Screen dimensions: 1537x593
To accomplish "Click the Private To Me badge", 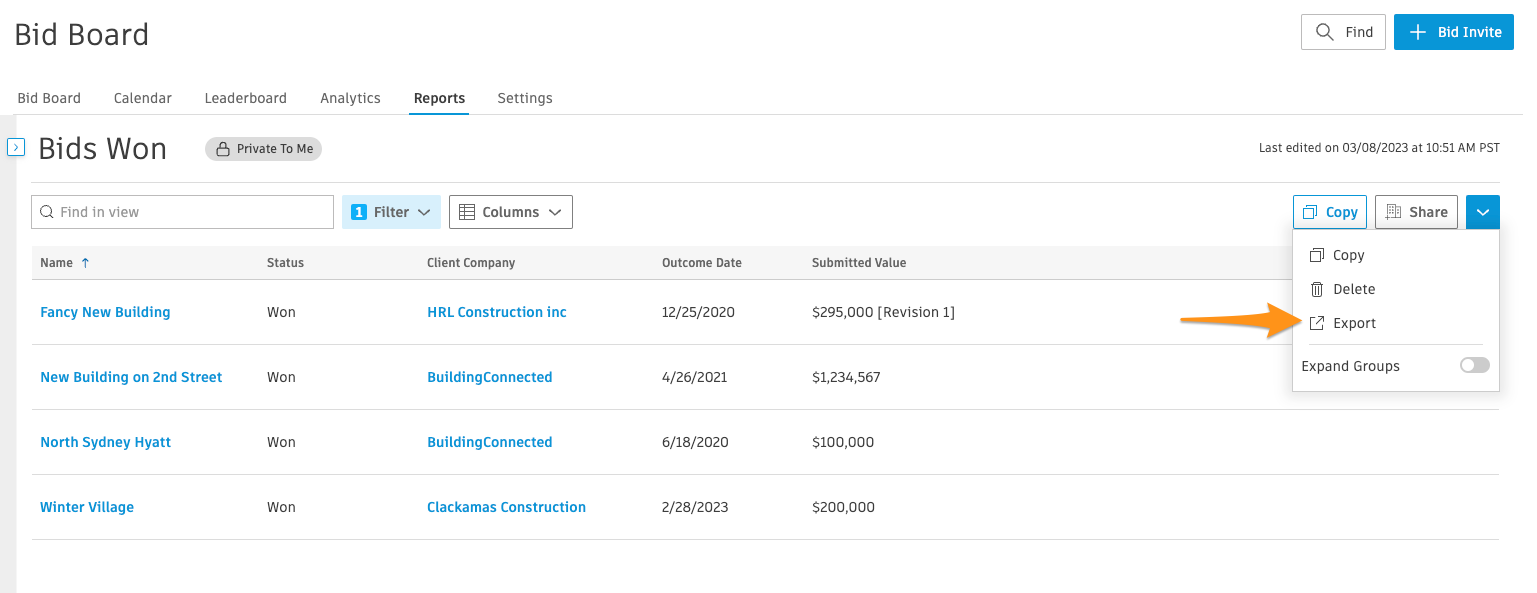I will pos(264,149).
